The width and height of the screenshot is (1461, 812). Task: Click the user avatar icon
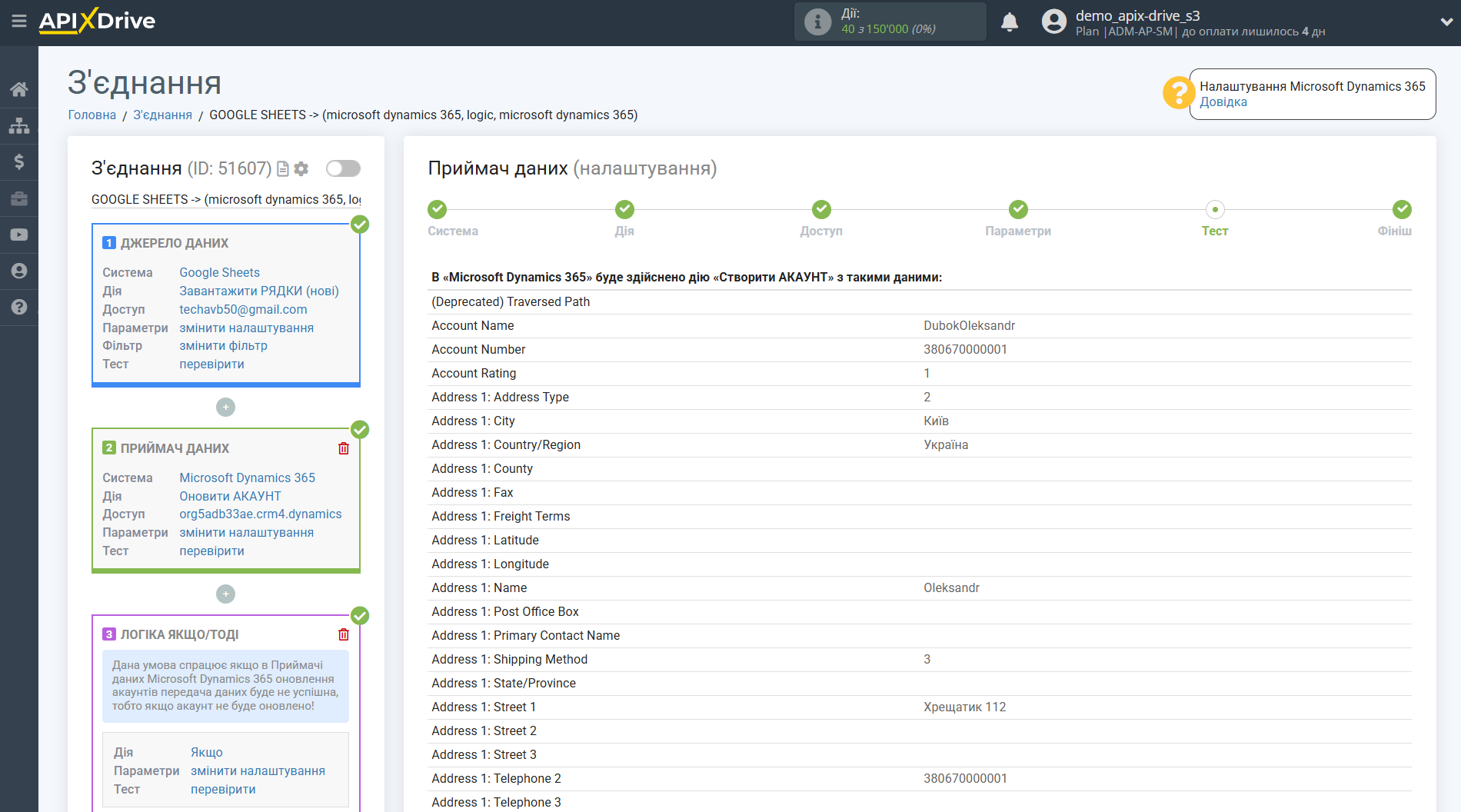click(1054, 22)
